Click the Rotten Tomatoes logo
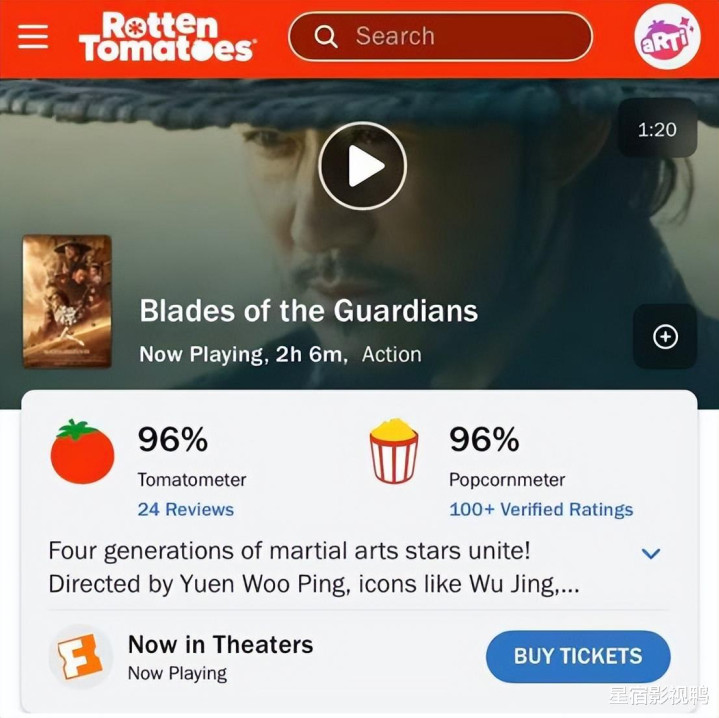 (167, 37)
